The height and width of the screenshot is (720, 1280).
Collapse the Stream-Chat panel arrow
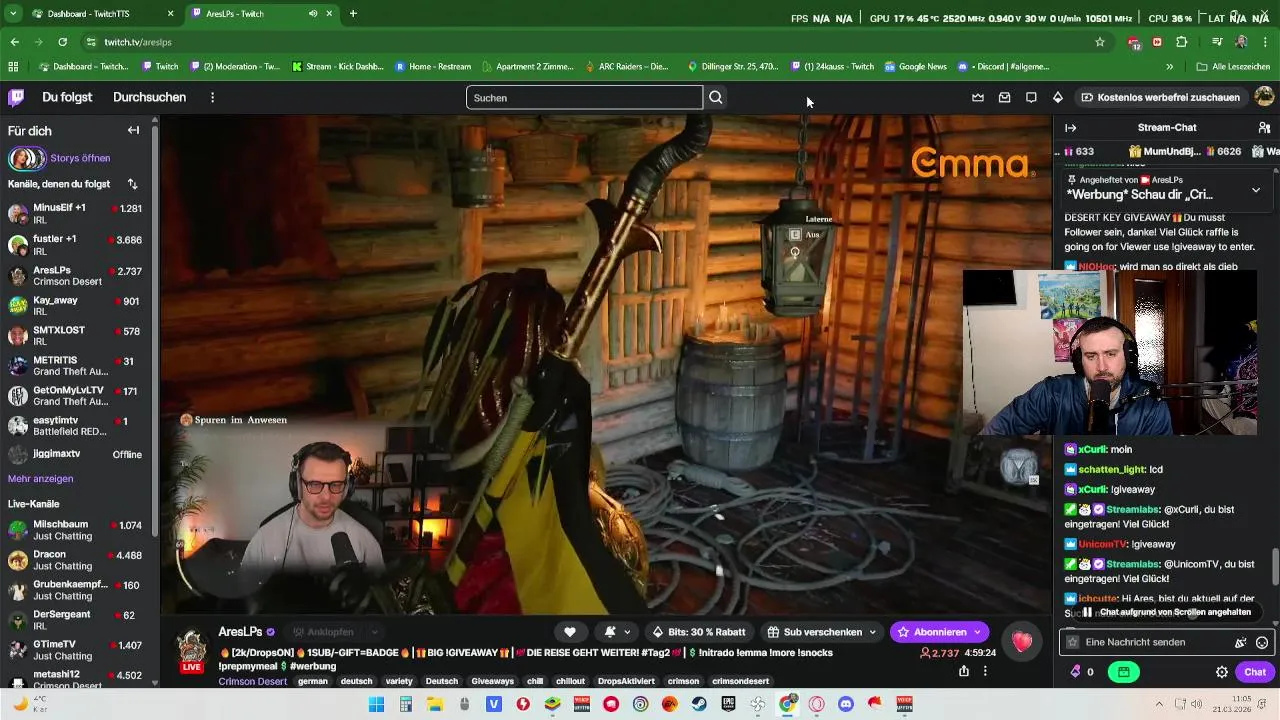point(1070,128)
